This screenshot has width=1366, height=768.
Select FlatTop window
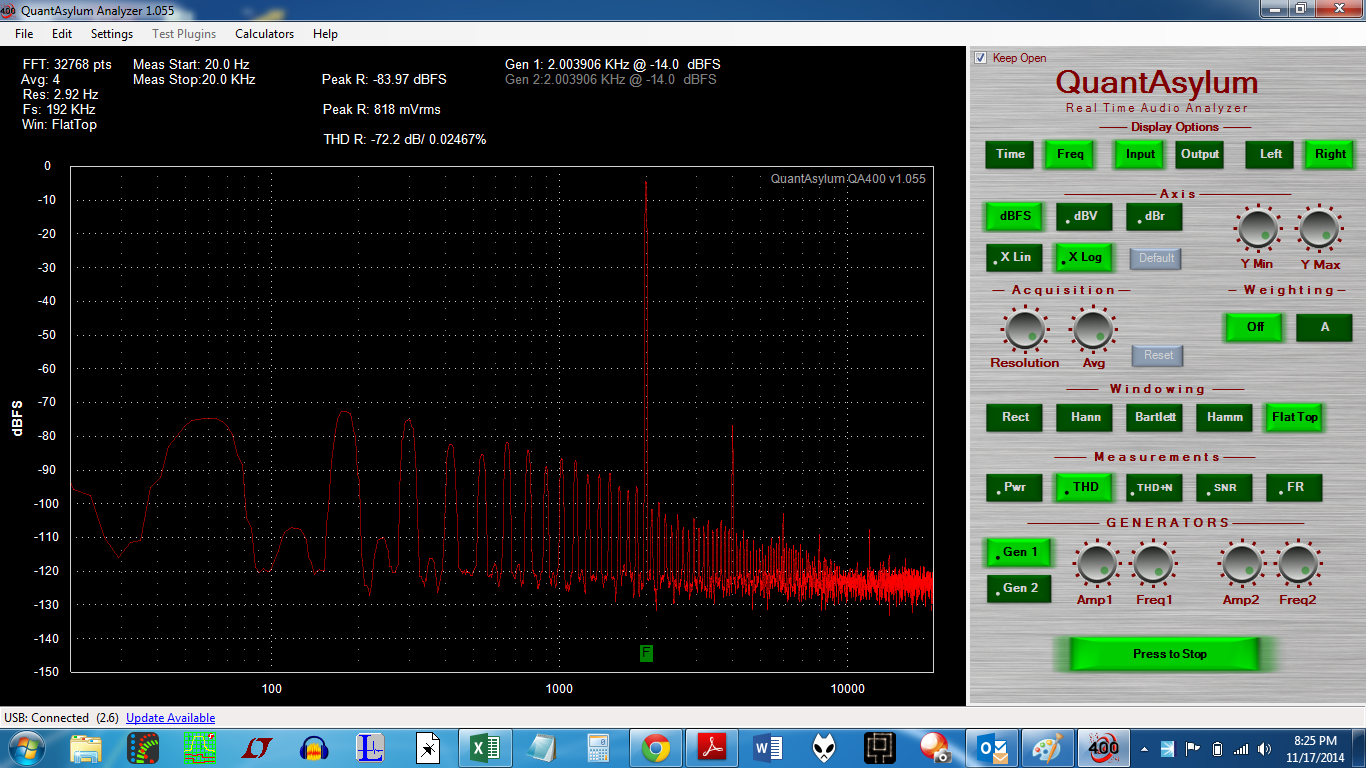click(1295, 417)
